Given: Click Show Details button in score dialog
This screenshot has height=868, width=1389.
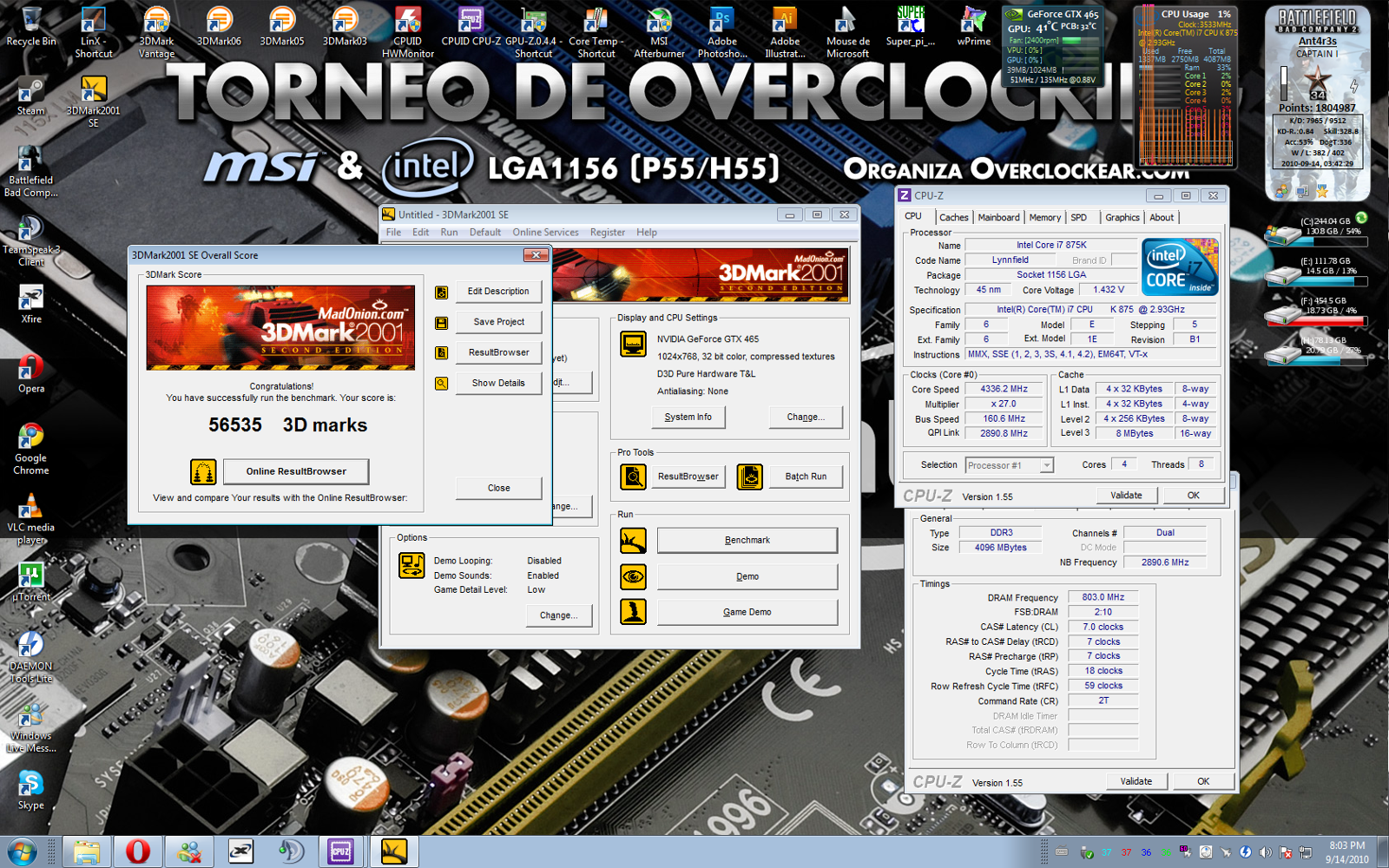Looking at the screenshot, I should point(498,383).
